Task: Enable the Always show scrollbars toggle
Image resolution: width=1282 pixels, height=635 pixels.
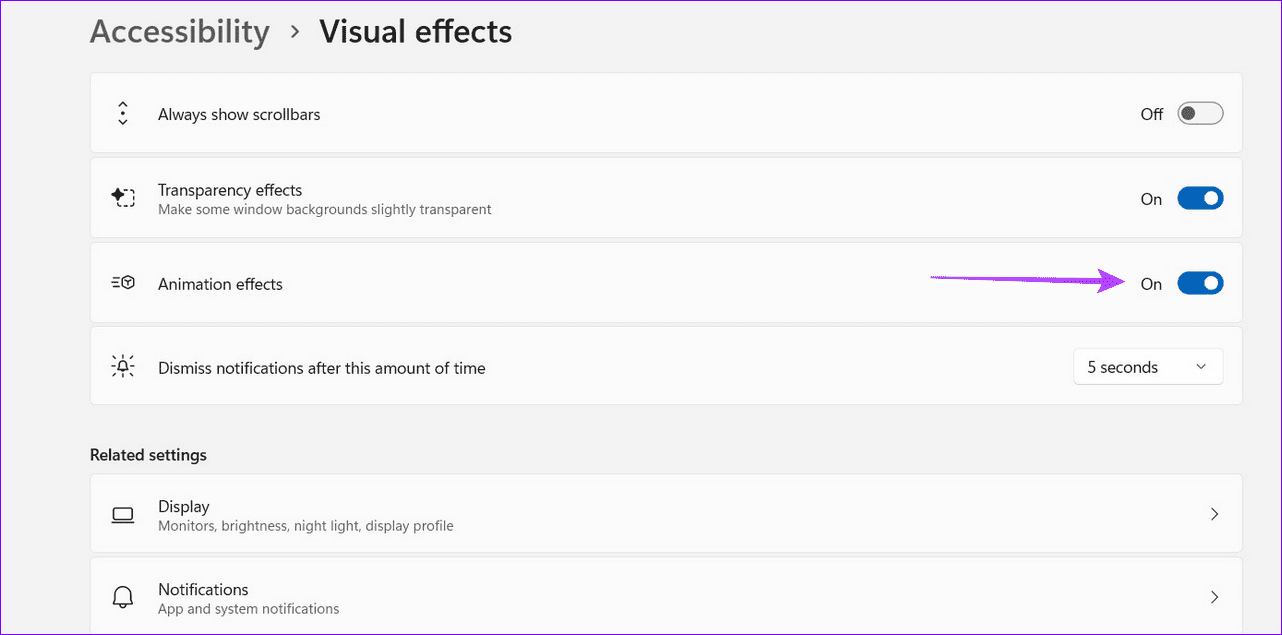Action: tap(1199, 113)
